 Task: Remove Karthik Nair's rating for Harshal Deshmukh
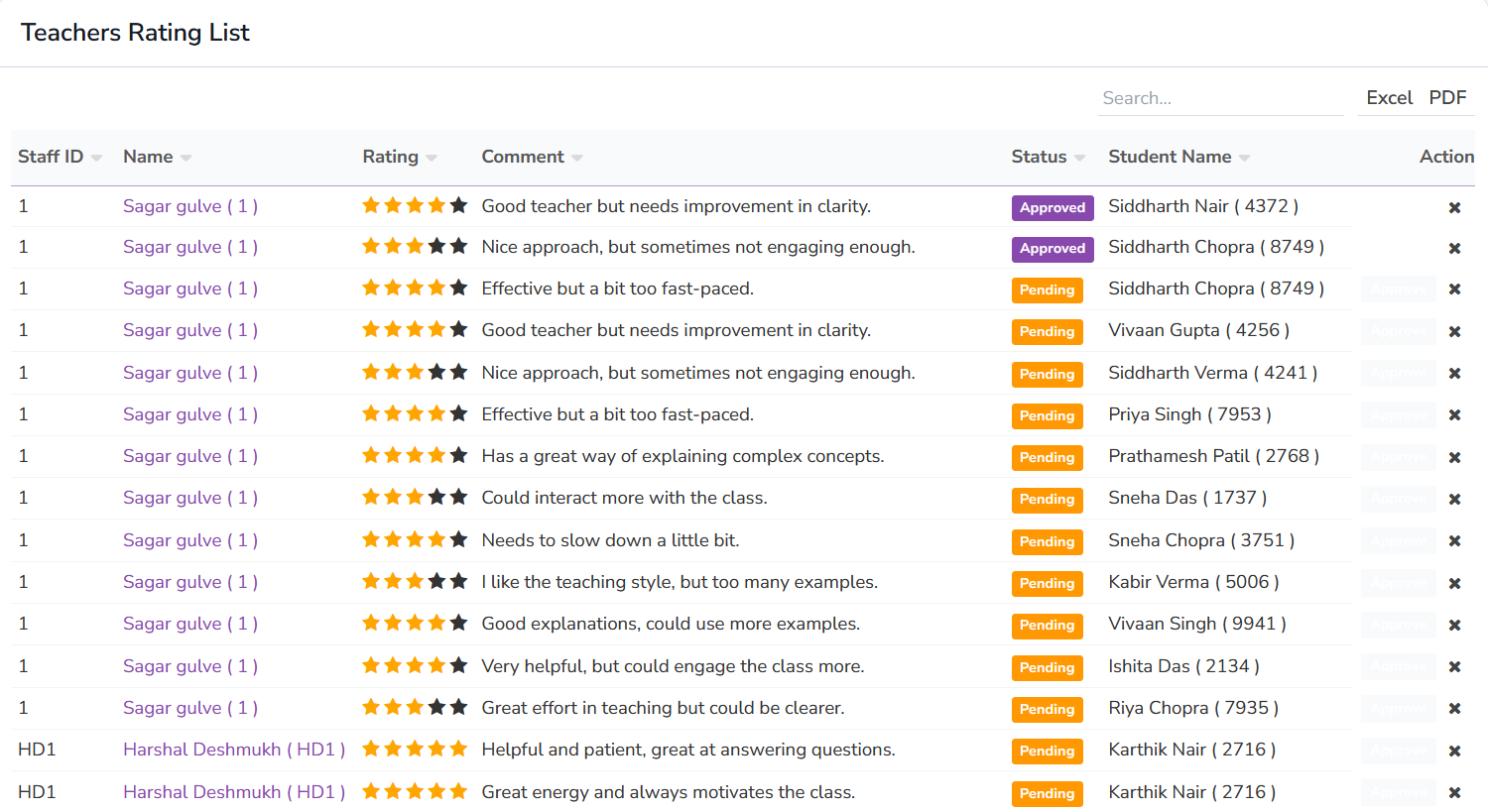click(x=1454, y=751)
